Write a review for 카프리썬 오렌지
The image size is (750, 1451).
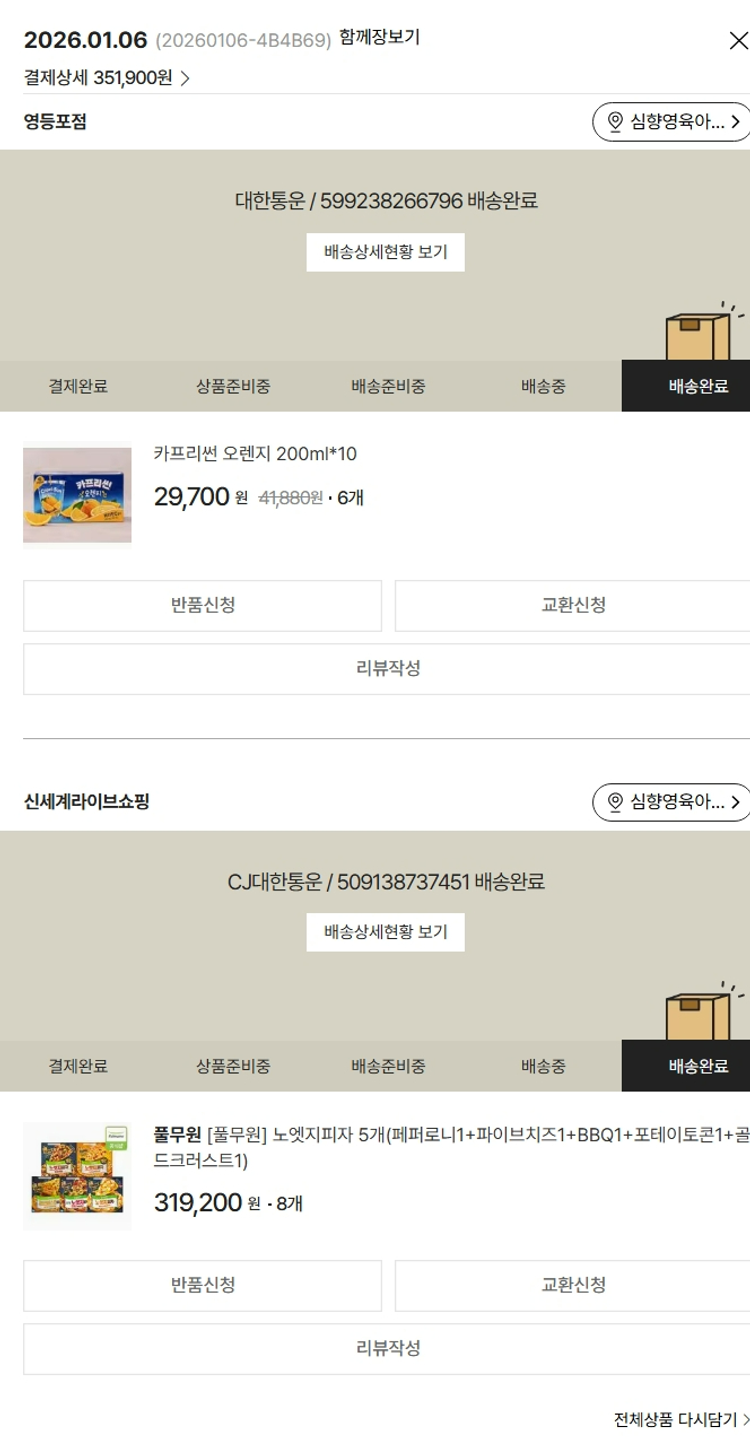pyautogui.click(x=386, y=669)
